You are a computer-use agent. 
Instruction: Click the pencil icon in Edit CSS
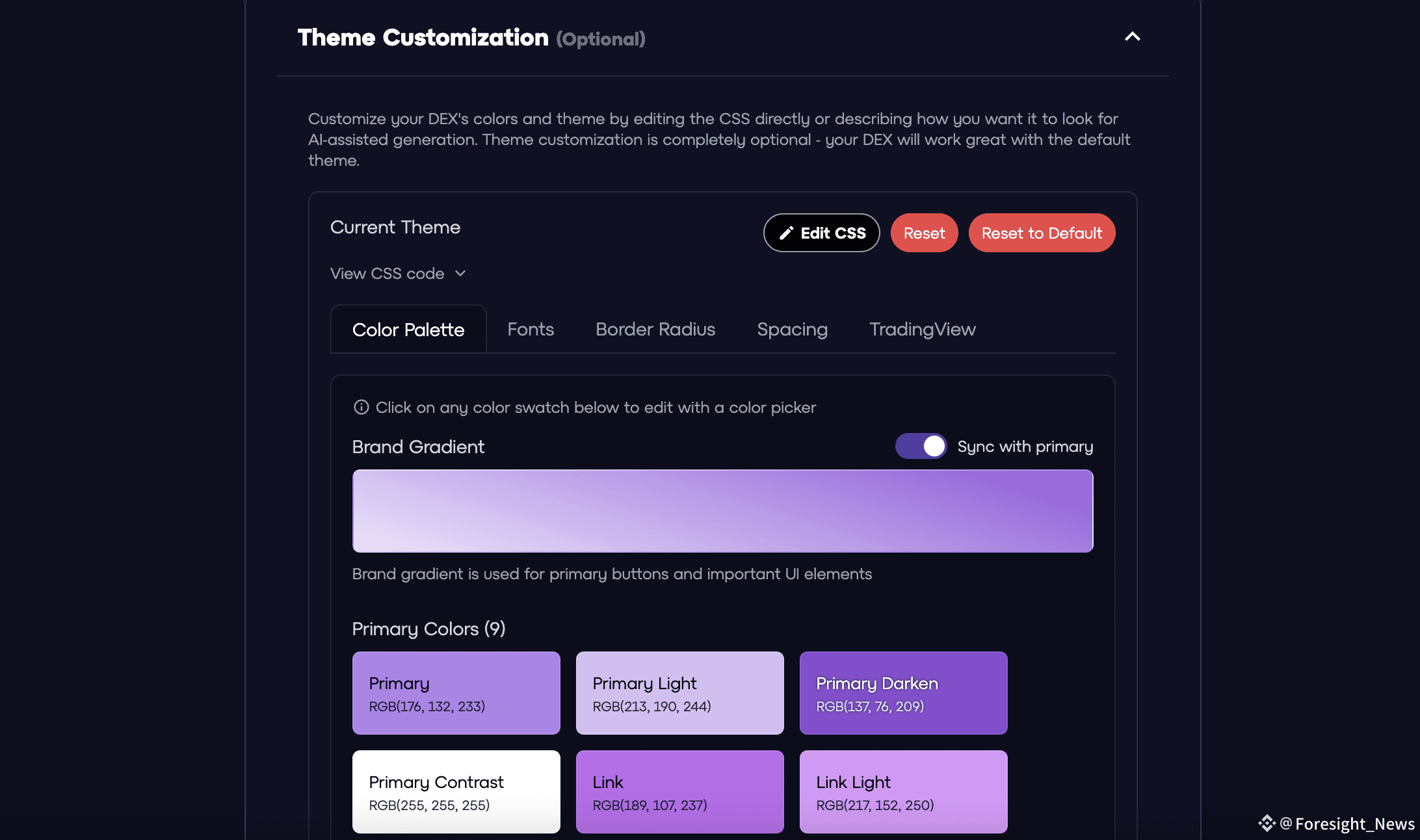pyautogui.click(x=787, y=233)
